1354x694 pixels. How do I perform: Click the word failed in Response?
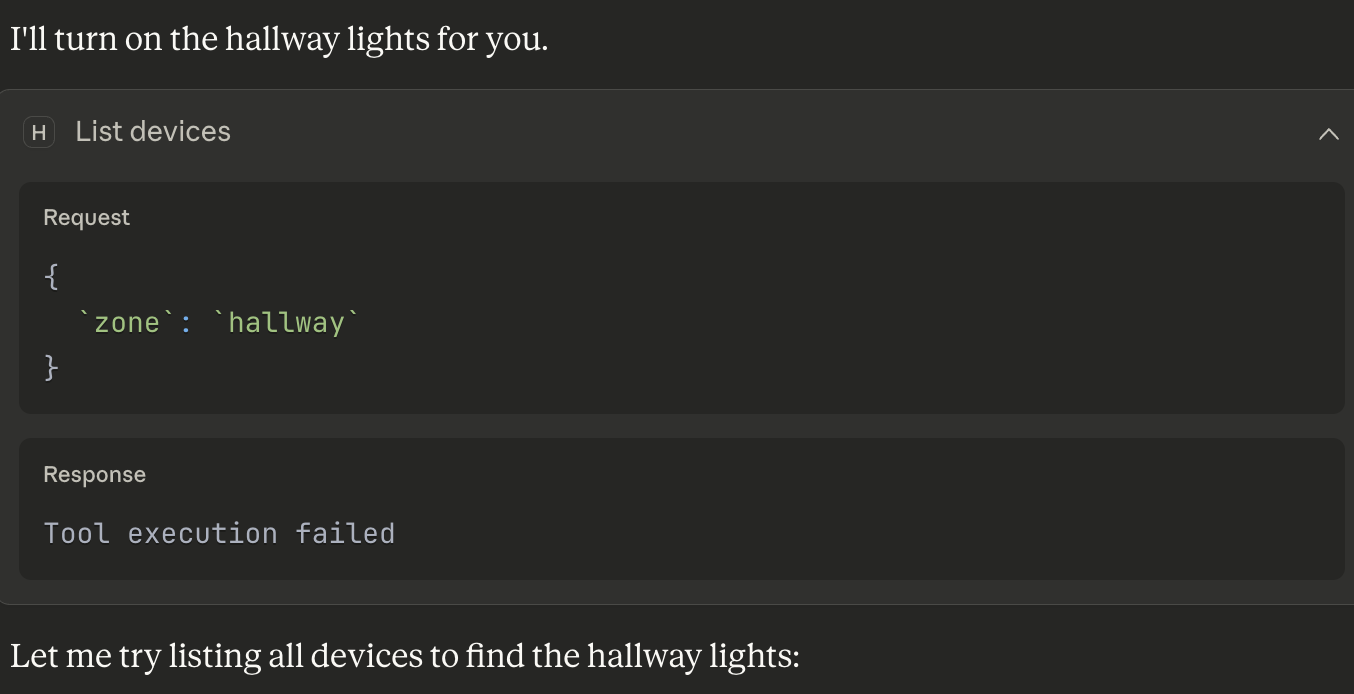345,533
